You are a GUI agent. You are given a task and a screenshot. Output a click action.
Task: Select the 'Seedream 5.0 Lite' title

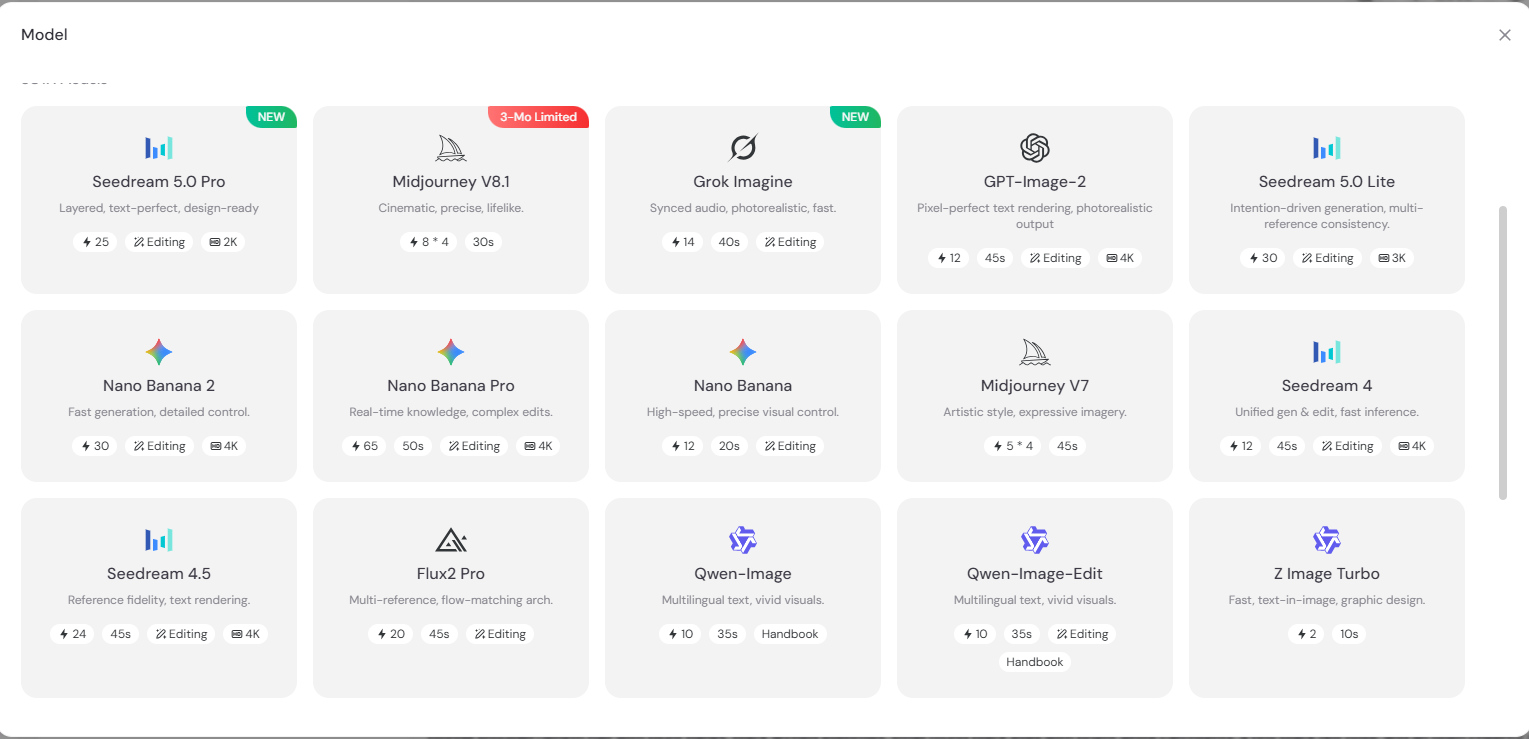(x=1327, y=182)
